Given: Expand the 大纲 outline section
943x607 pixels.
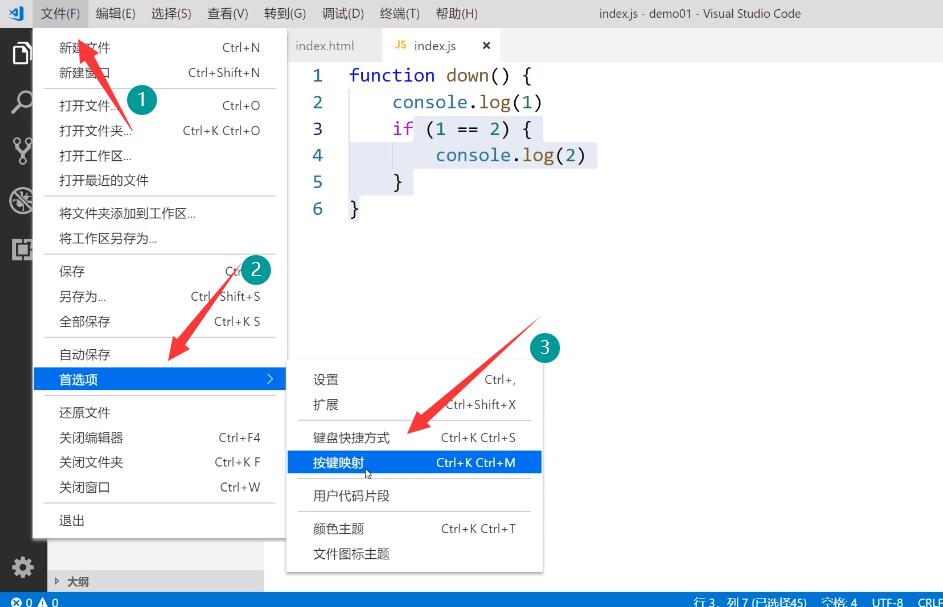Looking at the screenshot, I should point(78,581).
